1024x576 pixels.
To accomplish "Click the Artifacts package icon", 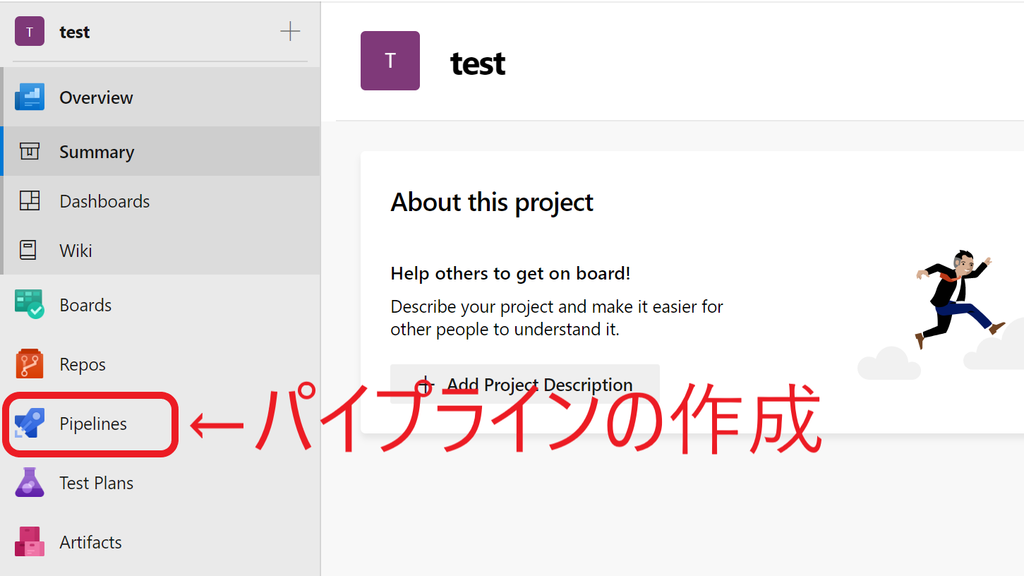I will [x=29, y=541].
